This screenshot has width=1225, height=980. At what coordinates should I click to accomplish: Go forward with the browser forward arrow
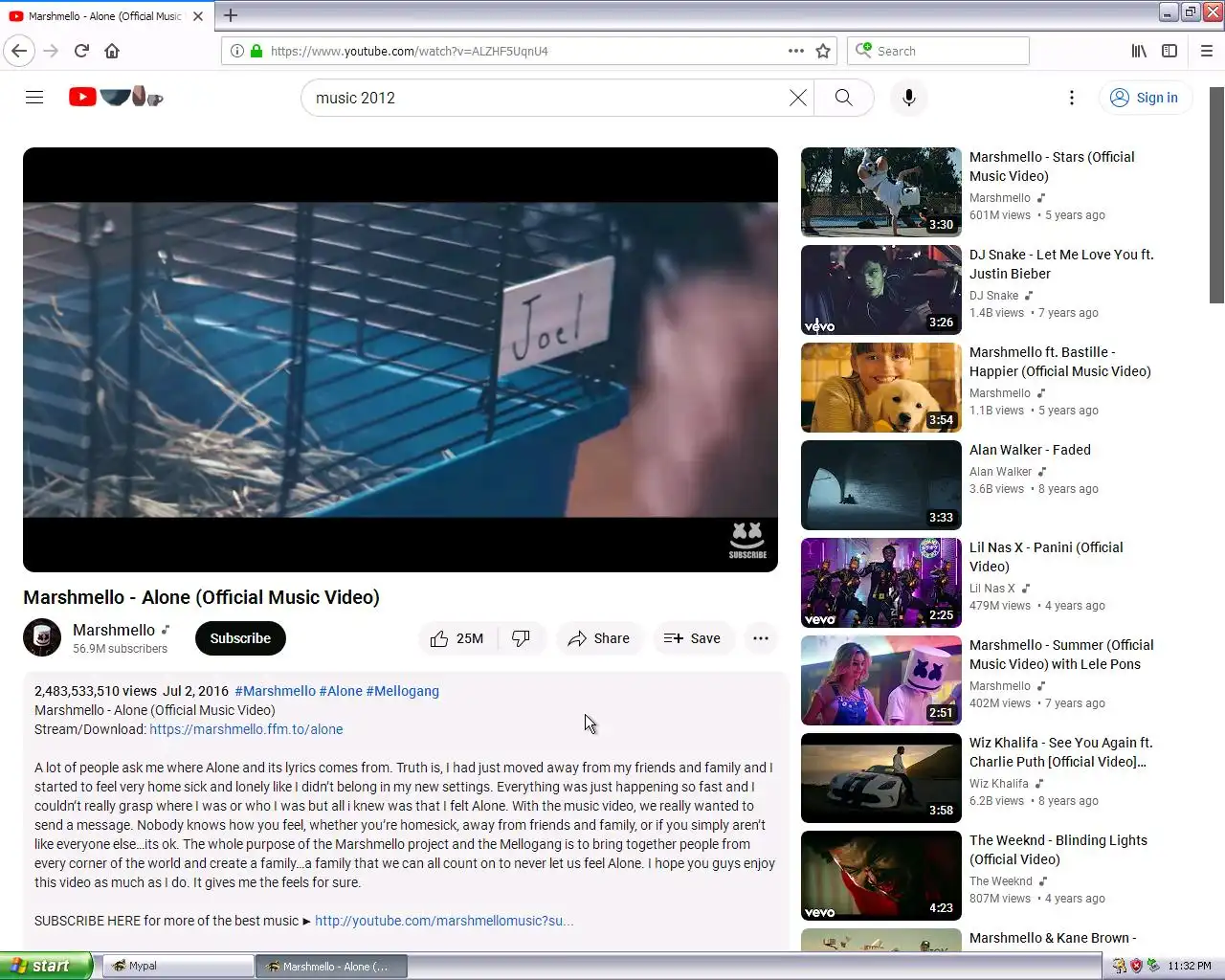coord(51,51)
